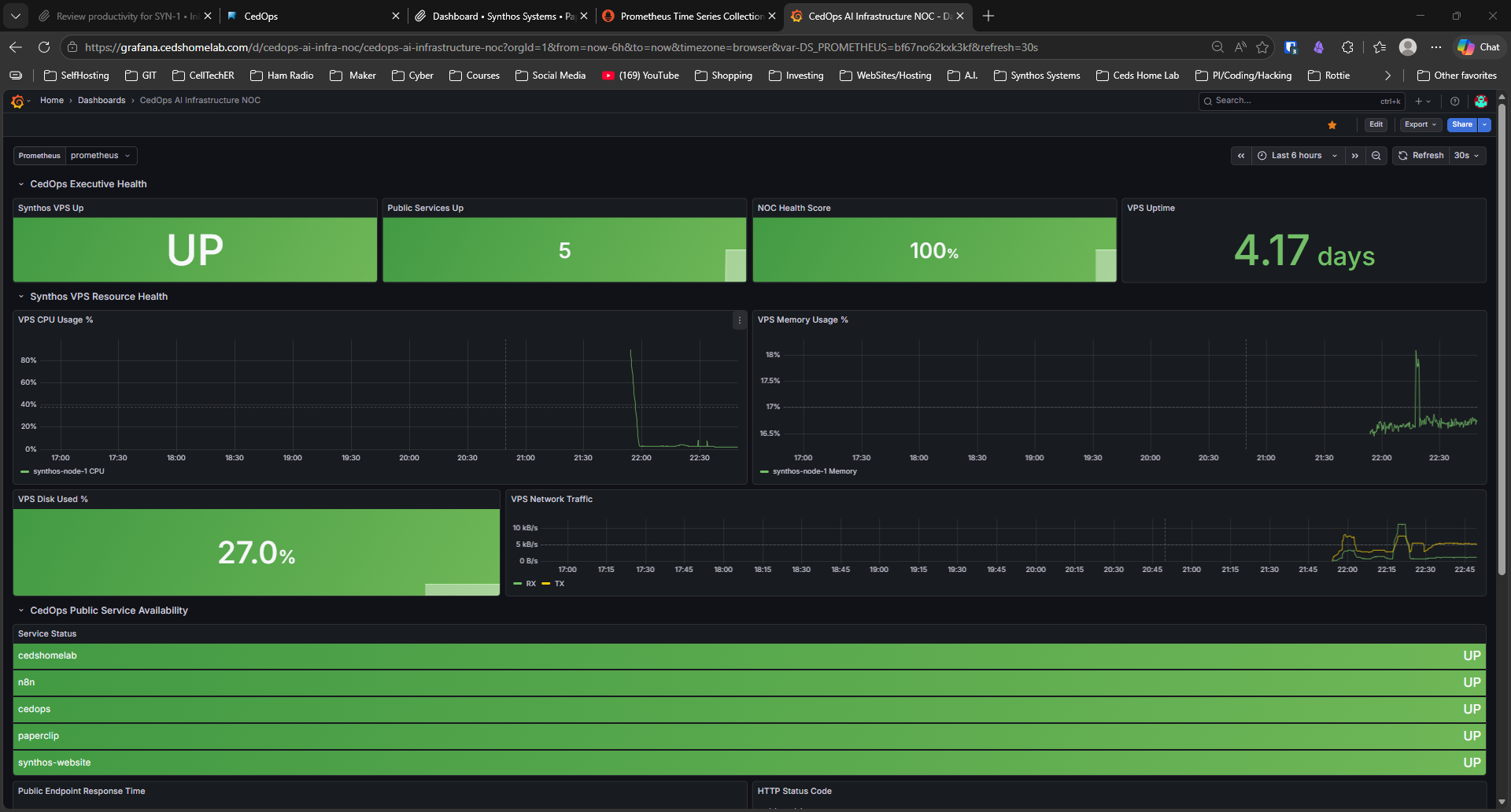The image size is (1511, 812).
Task: Open the 30s refresh interval dropdown
Action: point(1467,156)
